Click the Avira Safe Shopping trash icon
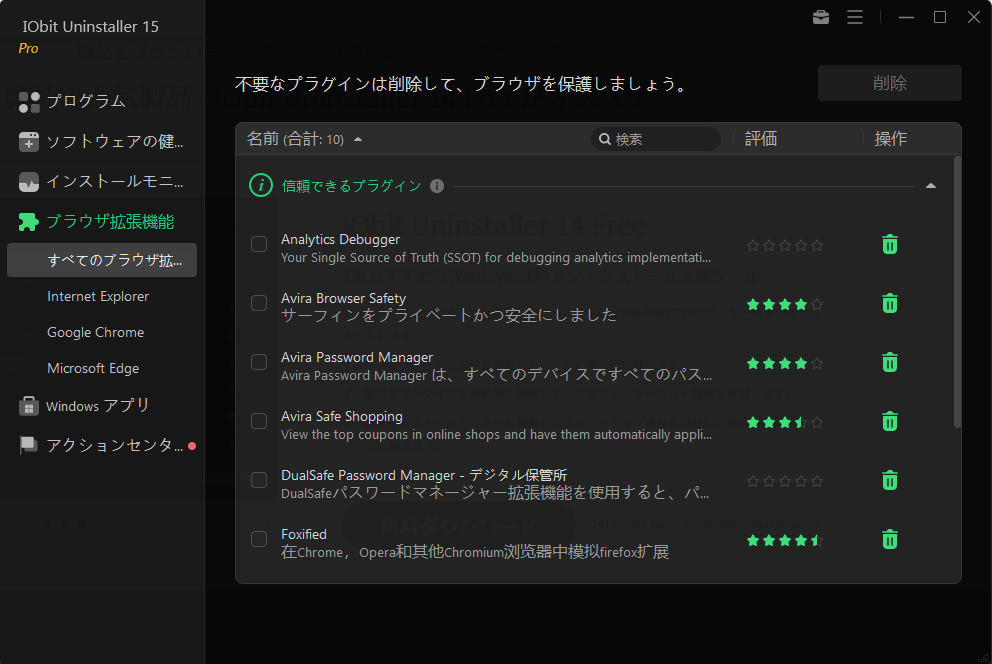This screenshot has width=992, height=664. point(890,421)
